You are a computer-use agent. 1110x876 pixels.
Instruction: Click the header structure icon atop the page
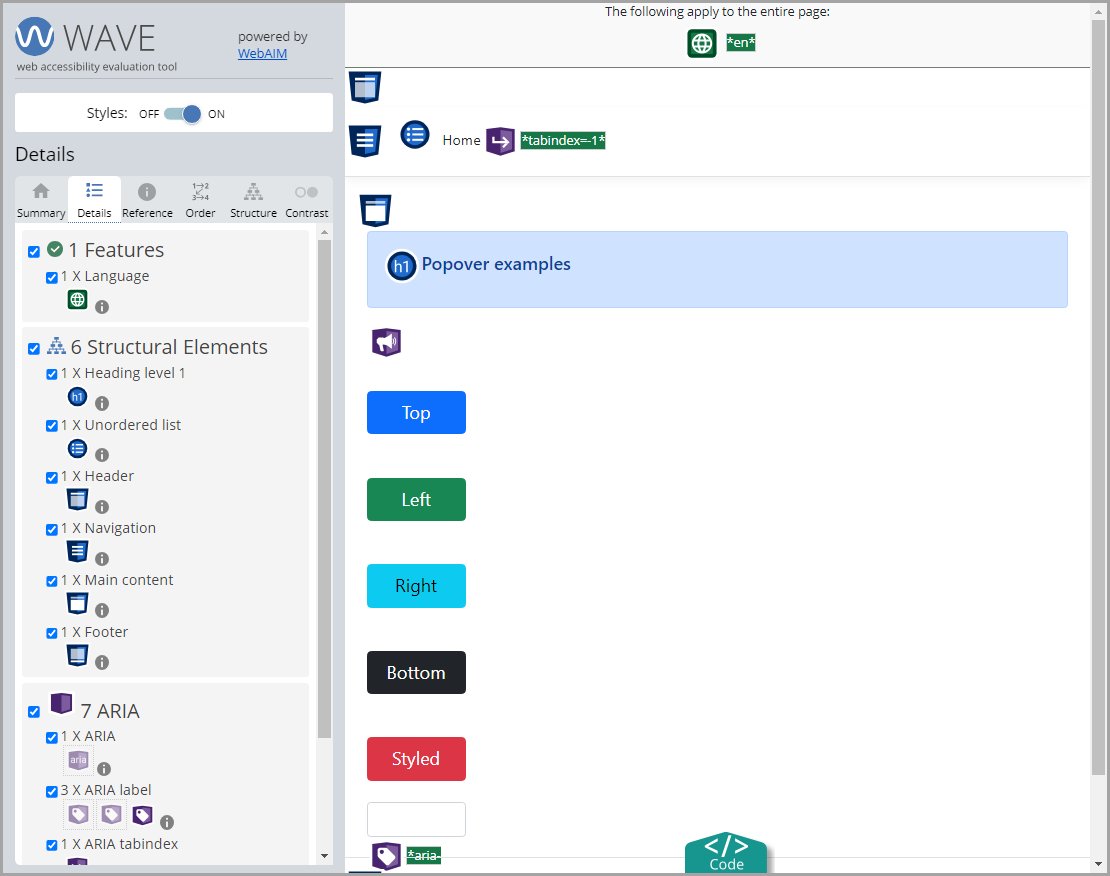(x=365, y=87)
